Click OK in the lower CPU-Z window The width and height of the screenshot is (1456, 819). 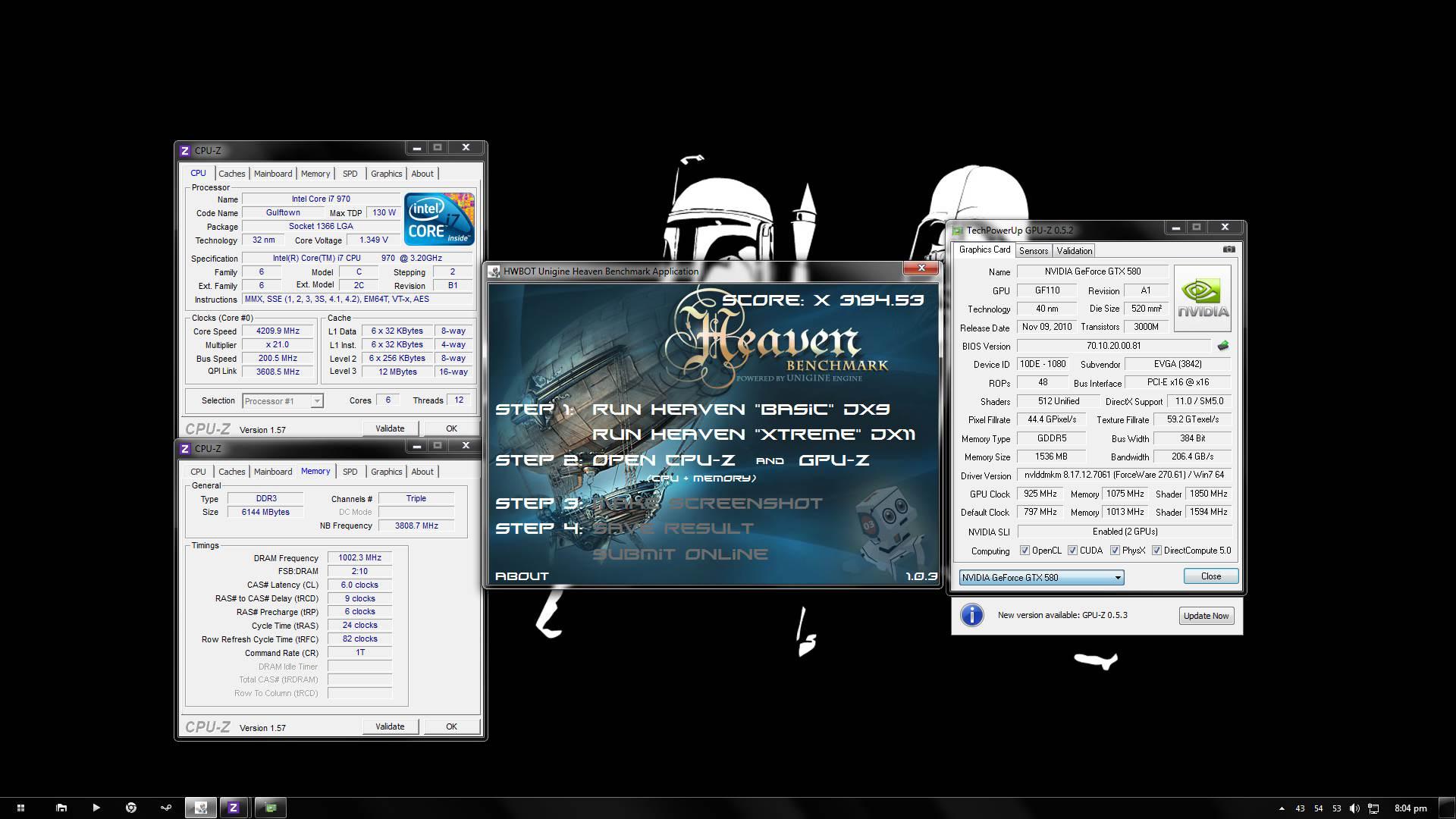point(452,726)
